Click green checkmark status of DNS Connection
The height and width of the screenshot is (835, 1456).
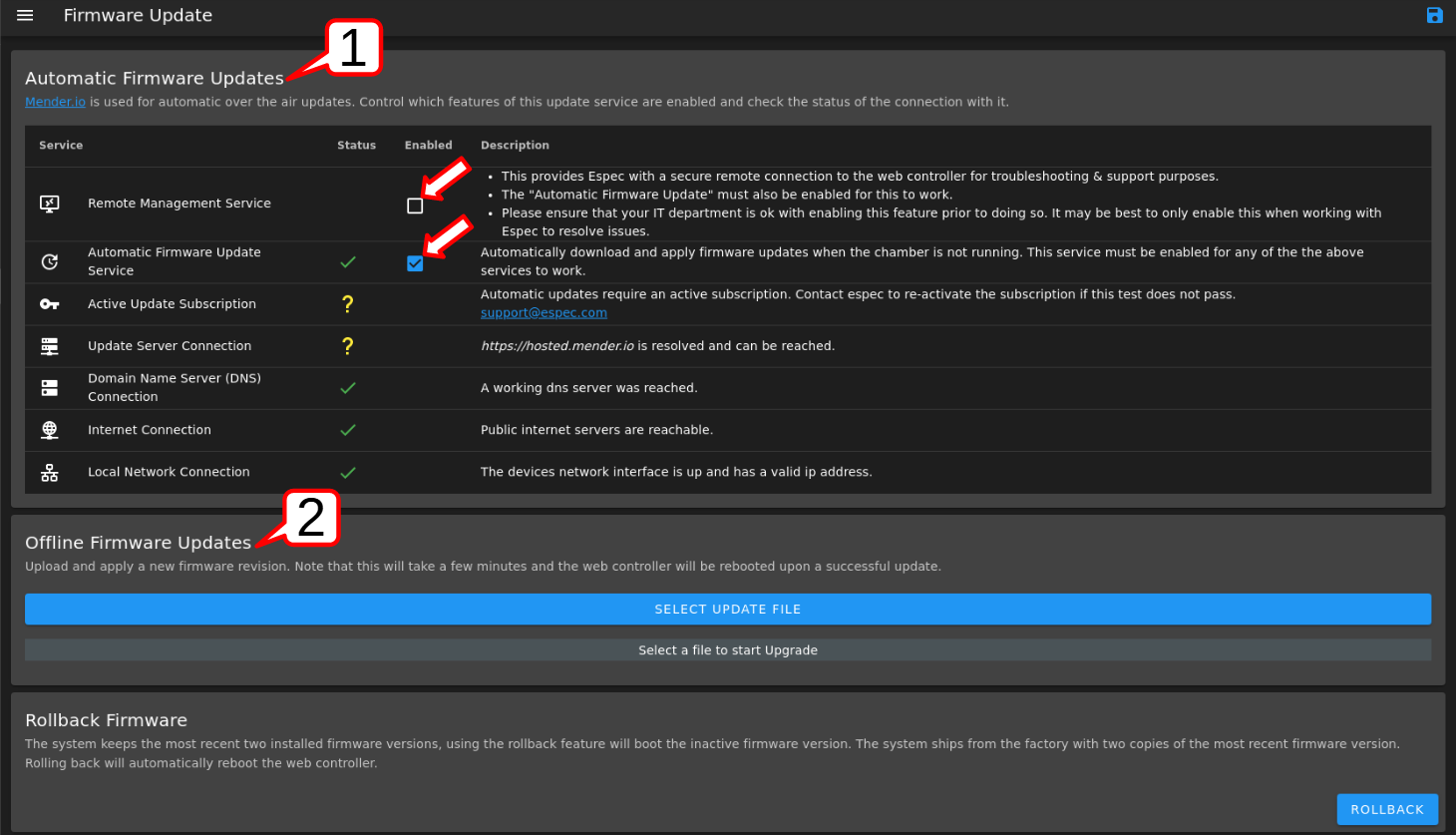tap(348, 388)
